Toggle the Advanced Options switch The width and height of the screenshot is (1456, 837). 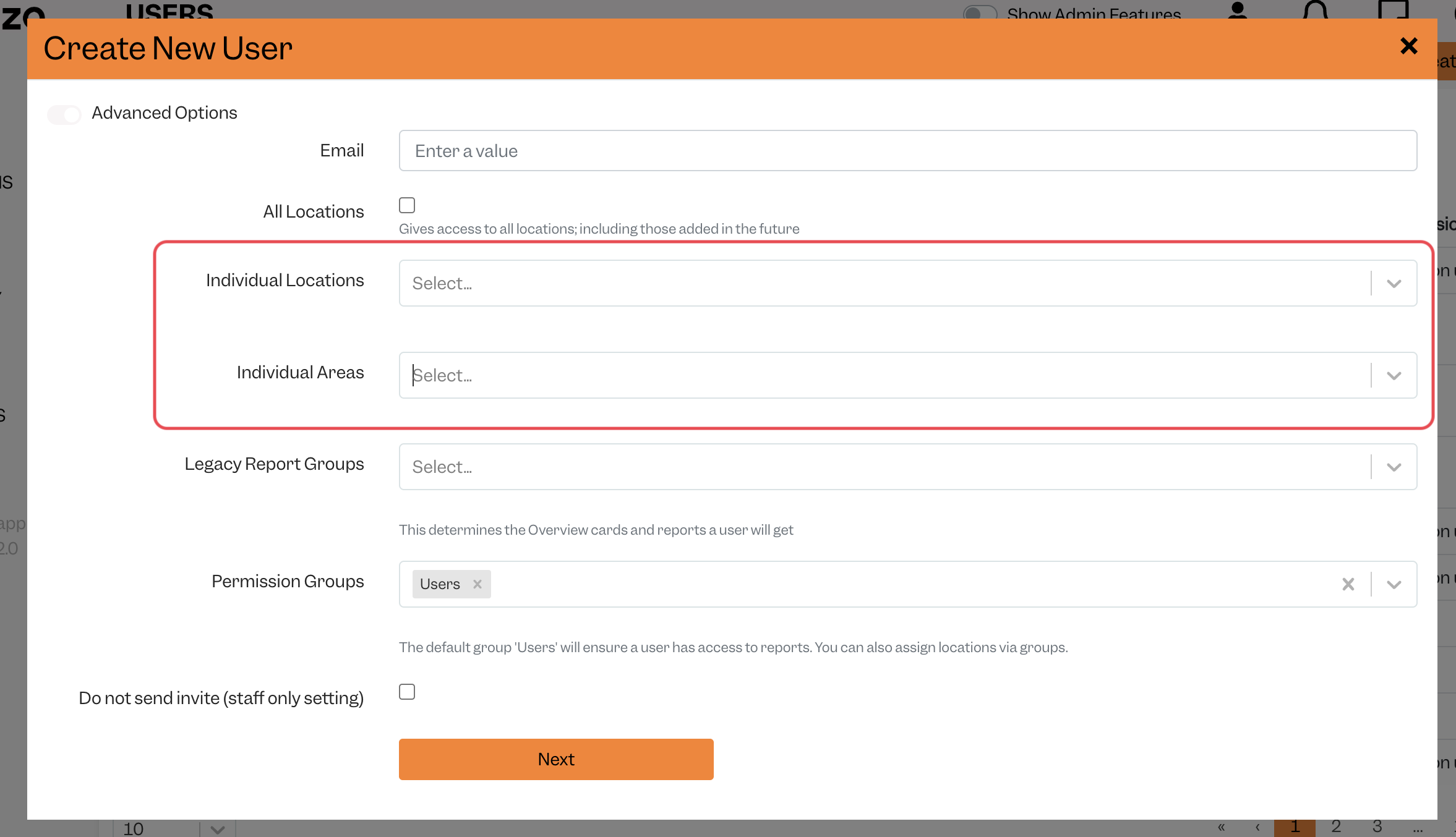point(64,114)
